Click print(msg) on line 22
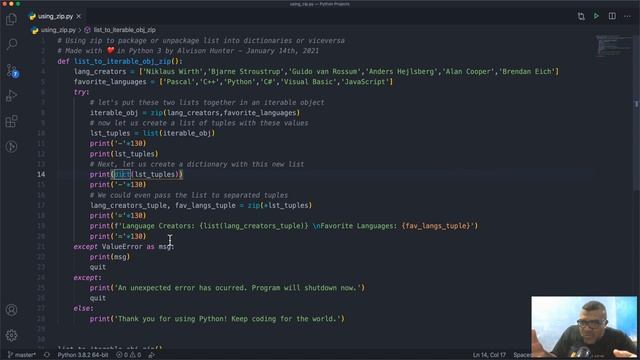 [110, 257]
